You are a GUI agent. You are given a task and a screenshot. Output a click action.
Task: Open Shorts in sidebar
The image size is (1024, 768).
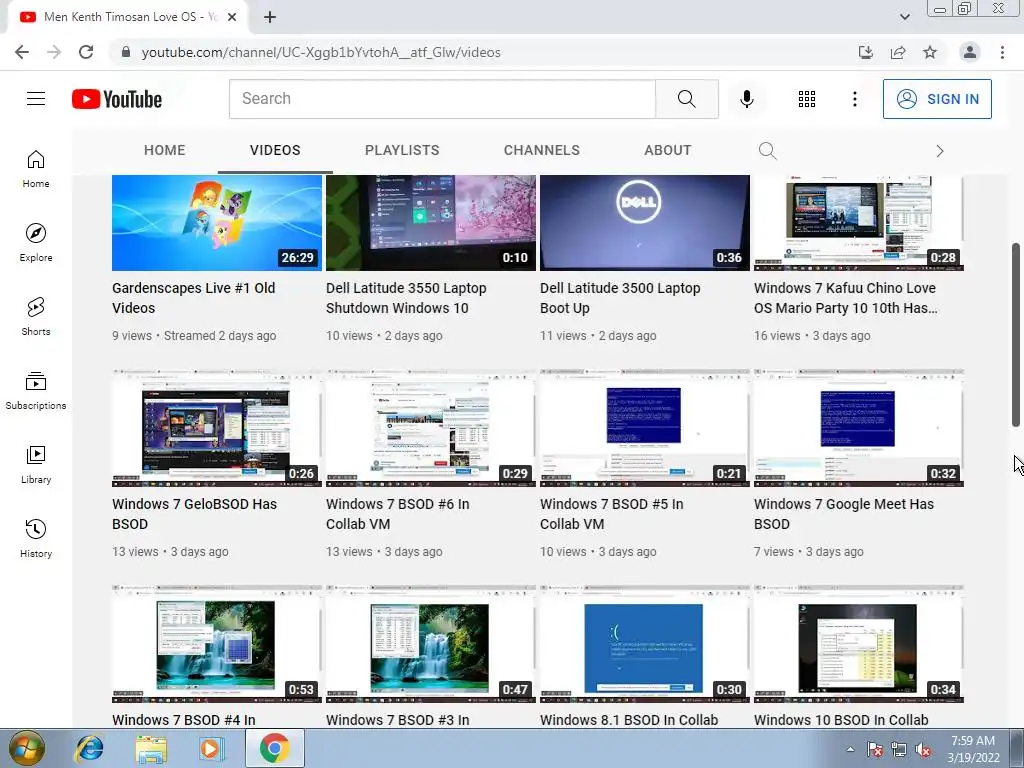(36, 316)
